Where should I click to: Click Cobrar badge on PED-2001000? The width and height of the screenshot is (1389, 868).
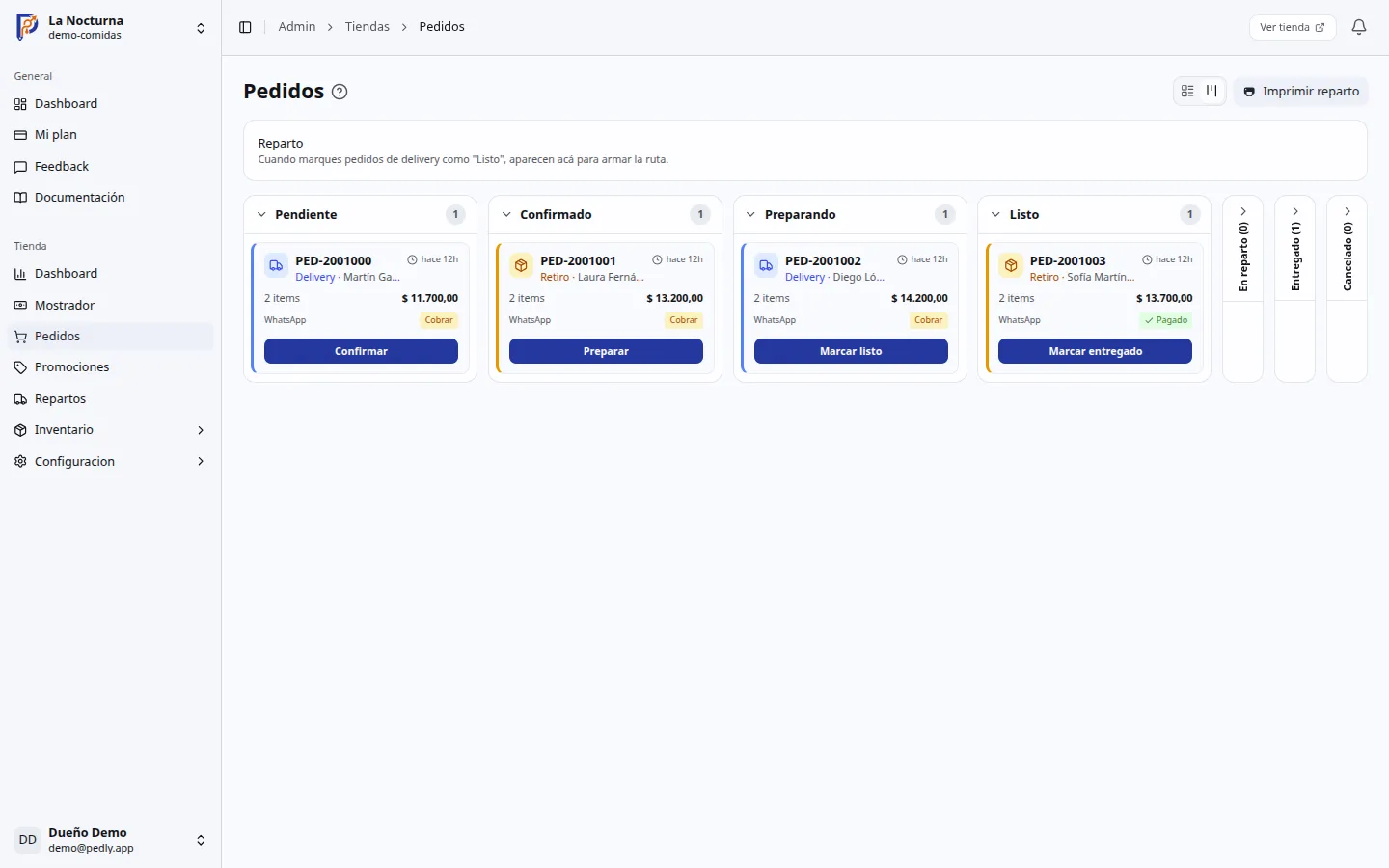tap(439, 320)
